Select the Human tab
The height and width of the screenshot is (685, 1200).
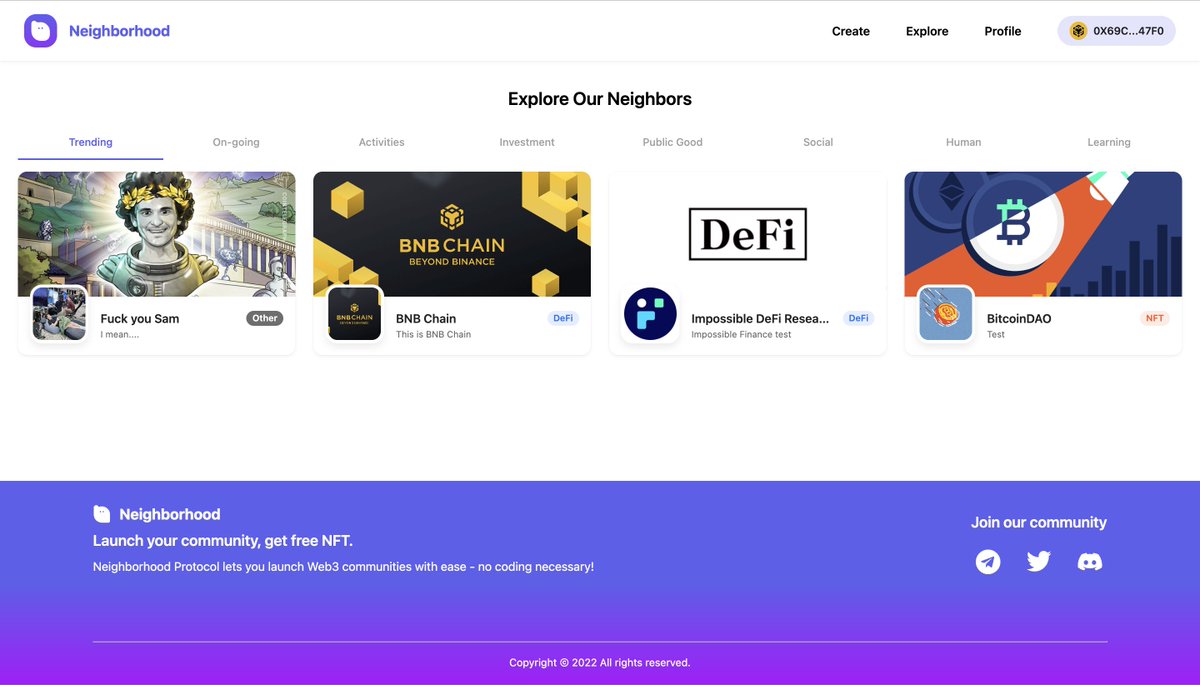(x=964, y=142)
